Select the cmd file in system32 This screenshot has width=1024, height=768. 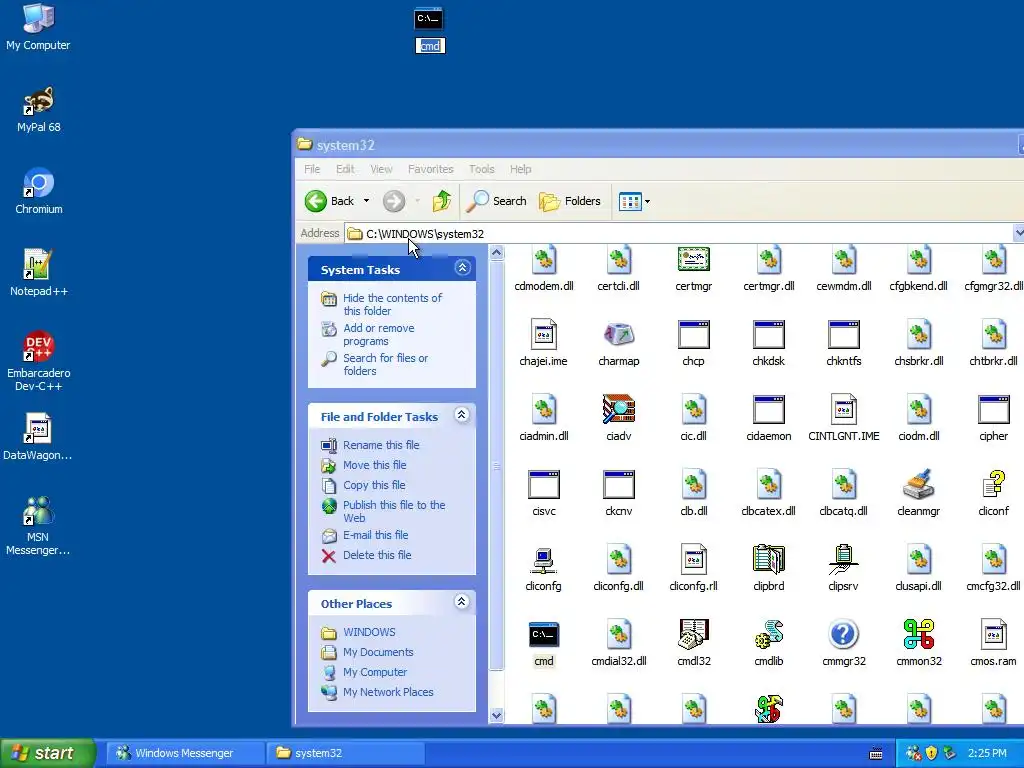pyautogui.click(x=543, y=643)
